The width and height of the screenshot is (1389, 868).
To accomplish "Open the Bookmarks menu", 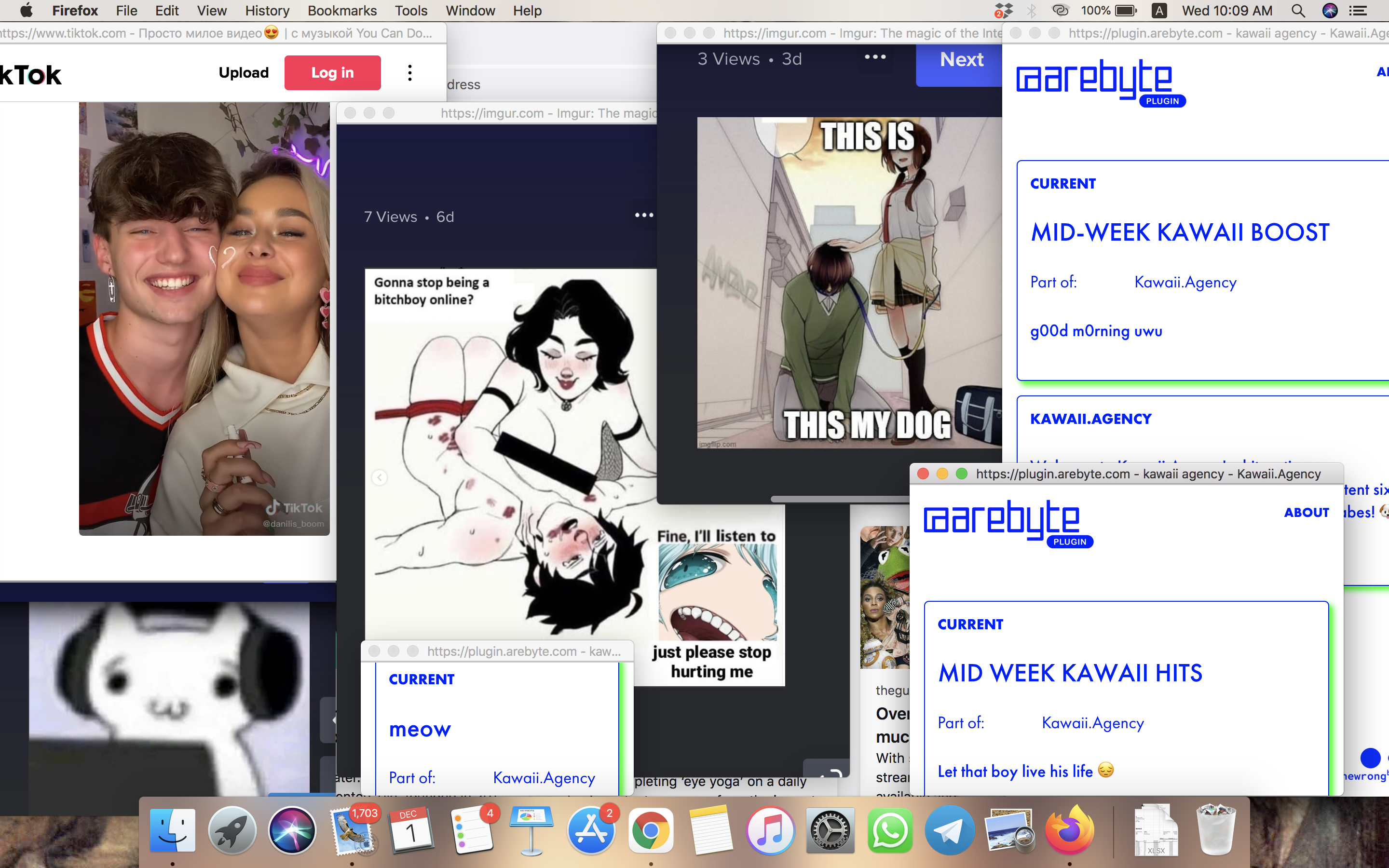I will (342, 10).
